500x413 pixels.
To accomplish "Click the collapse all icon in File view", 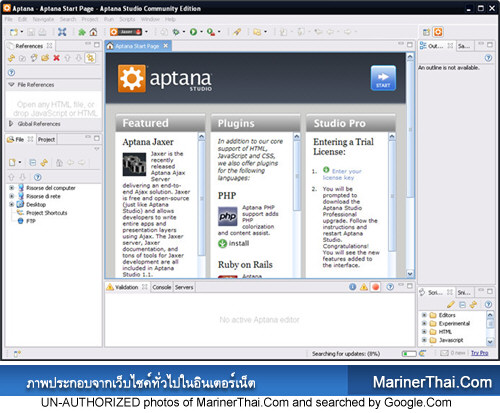I will 33,163.
